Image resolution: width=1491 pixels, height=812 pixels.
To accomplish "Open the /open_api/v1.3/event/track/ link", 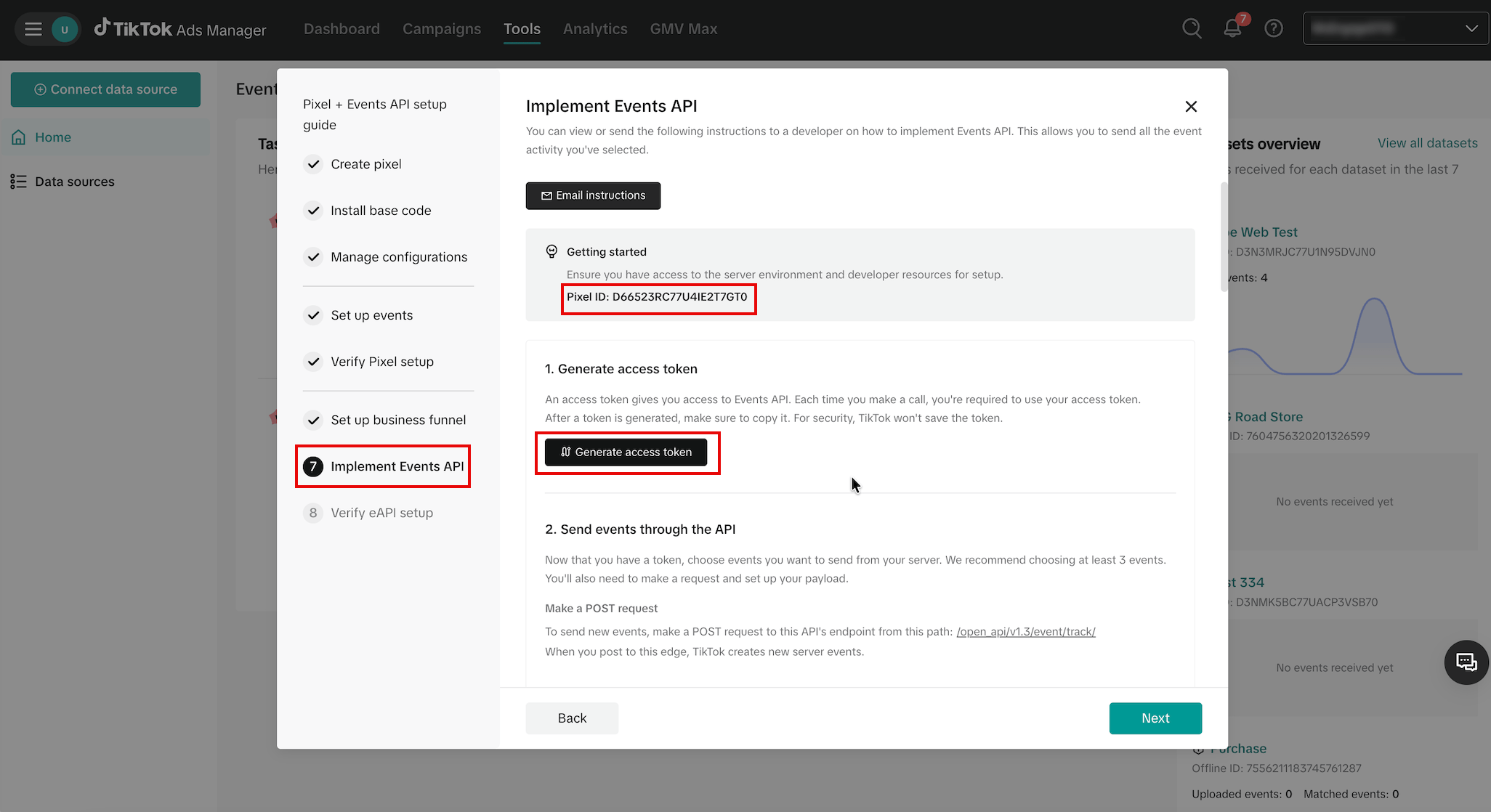I will tap(1026, 632).
